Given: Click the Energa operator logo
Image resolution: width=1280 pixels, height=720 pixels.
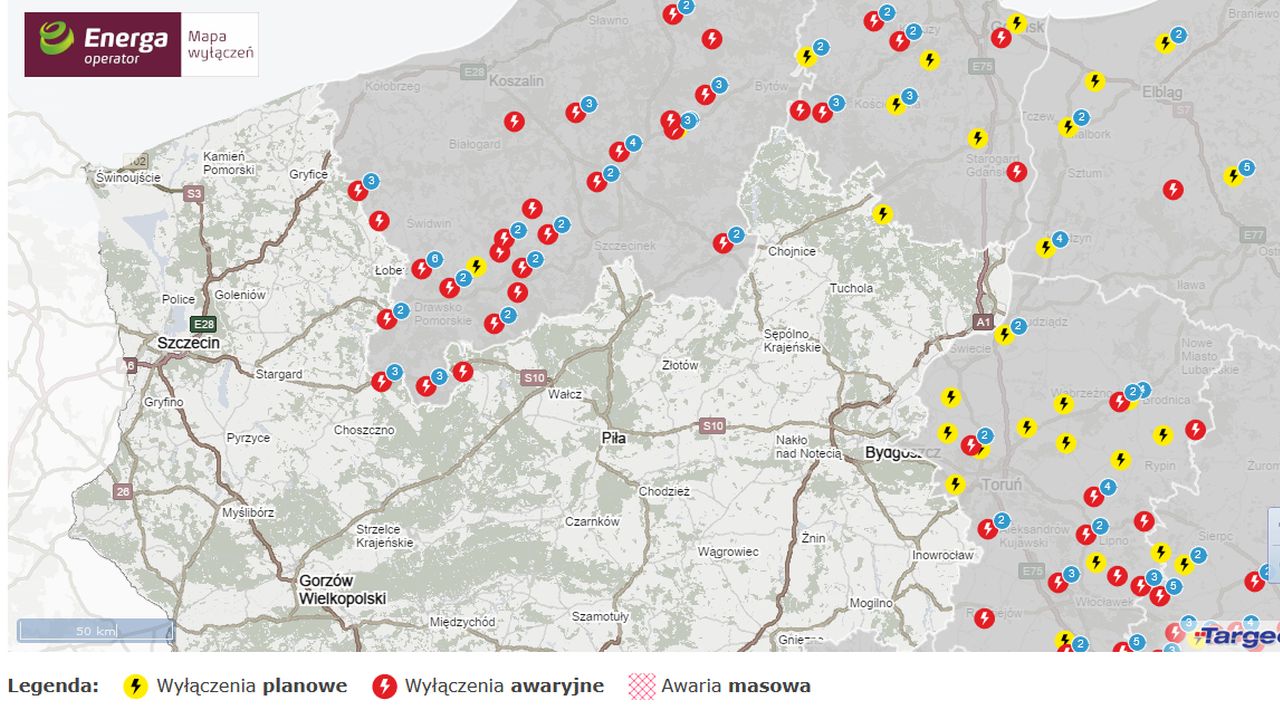Looking at the screenshot, I should [103, 44].
